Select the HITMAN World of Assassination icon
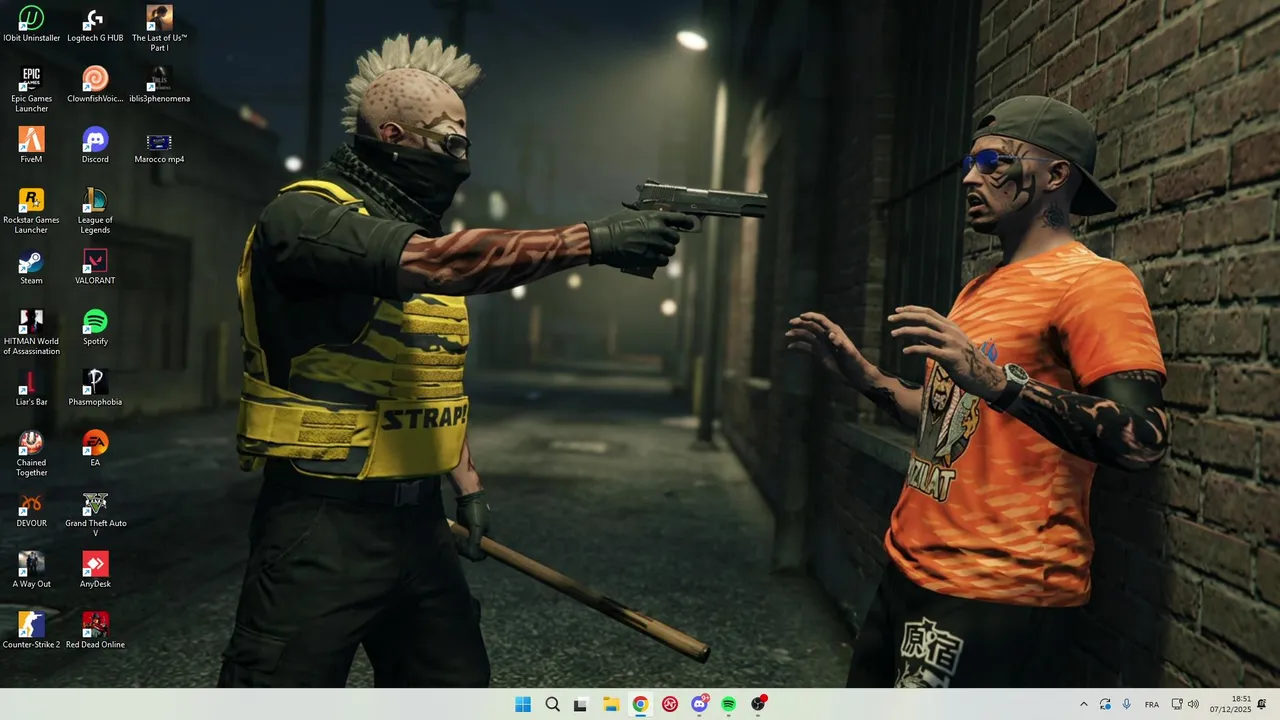This screenshot has height=720, width=1280. click(x=31, y=332)
